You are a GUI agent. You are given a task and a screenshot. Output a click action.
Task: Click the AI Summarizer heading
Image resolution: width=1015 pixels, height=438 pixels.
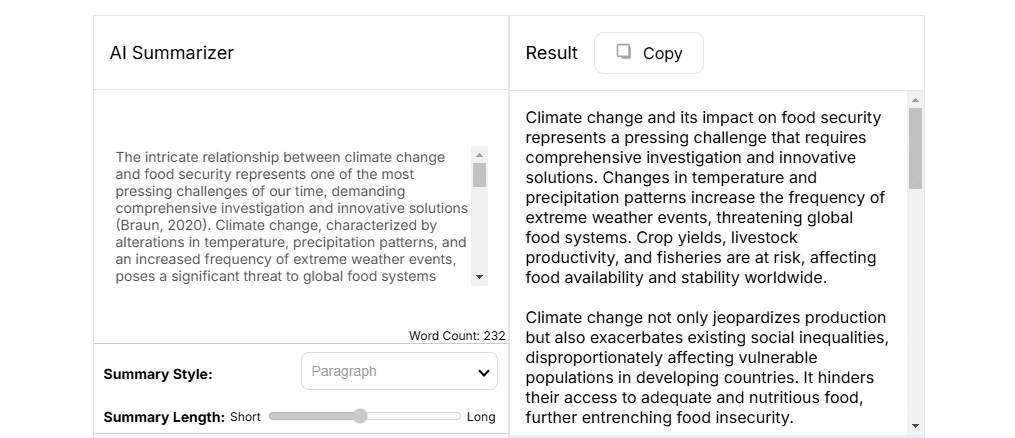[172, 53]
